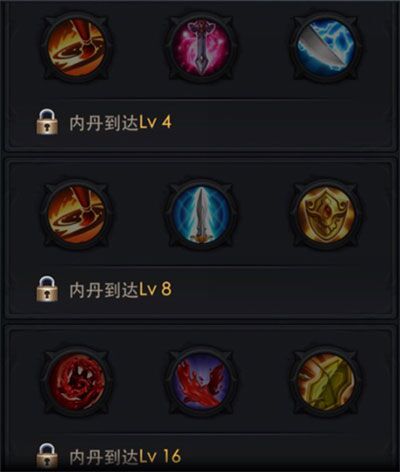Select the fire swirl skill above Lv 4 requirement
Screen dimensions: 400x472
75,47
